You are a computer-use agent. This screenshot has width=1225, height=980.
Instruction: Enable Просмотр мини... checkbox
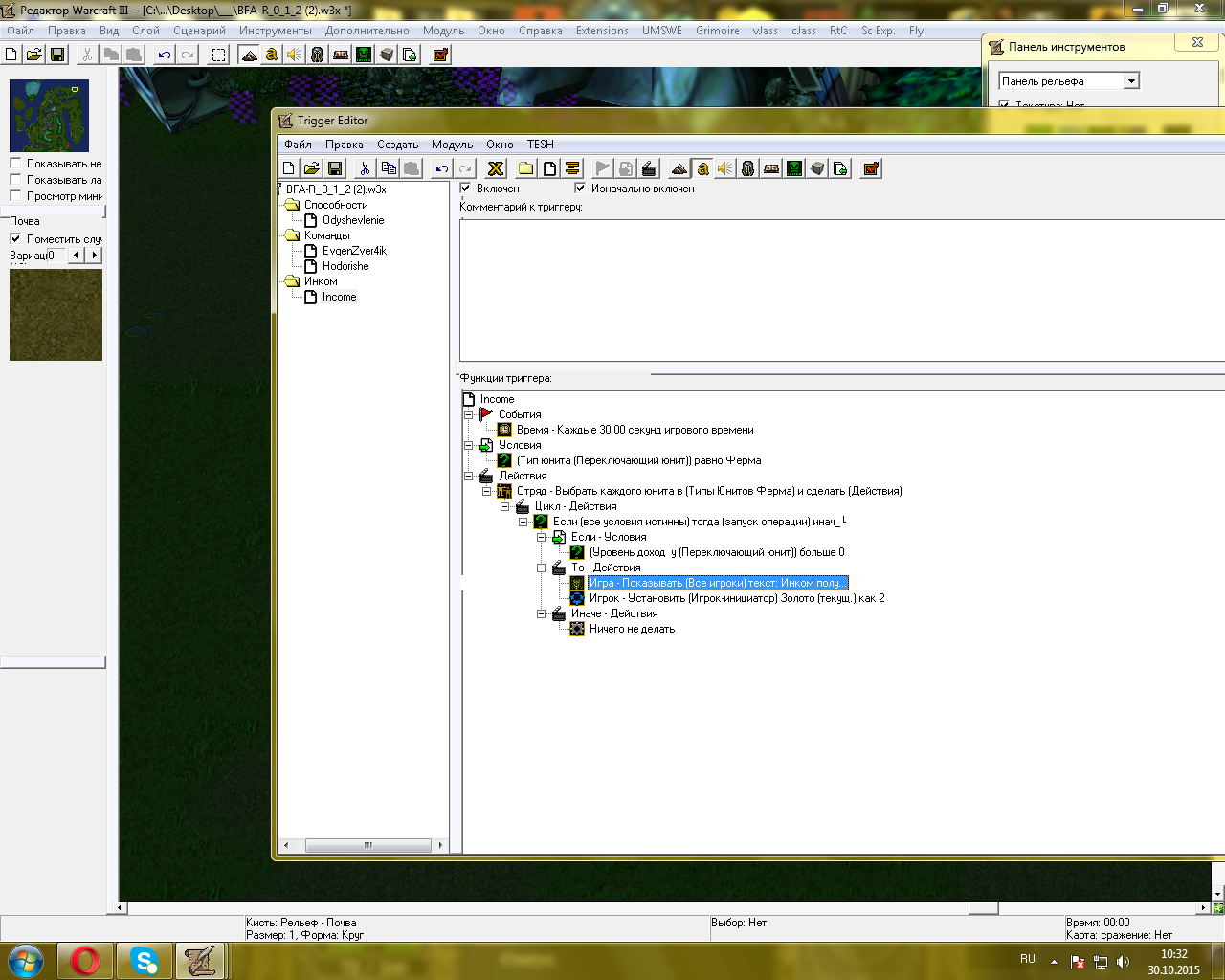click(15, 196)
